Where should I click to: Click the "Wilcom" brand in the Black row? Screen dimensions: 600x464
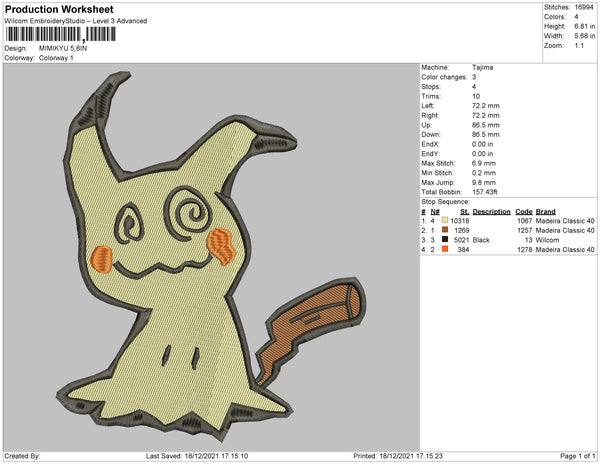[x=547, y=240]
